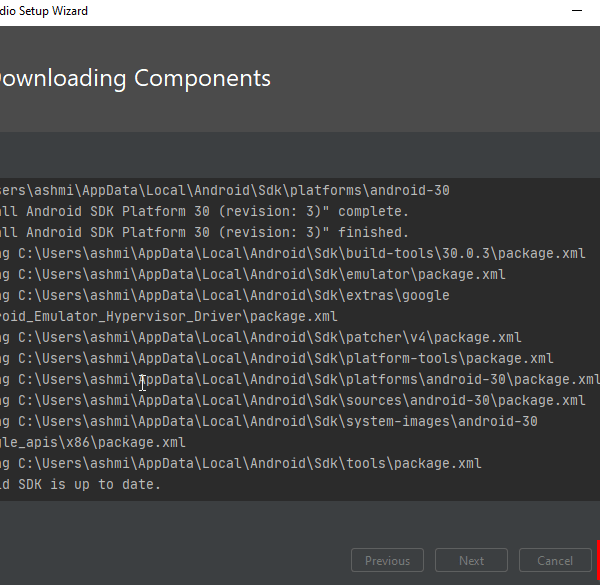Select the Platform 30 "complete." log line
Screen dimensions: 600x585
pyautogui.click(x=204, y=211)
